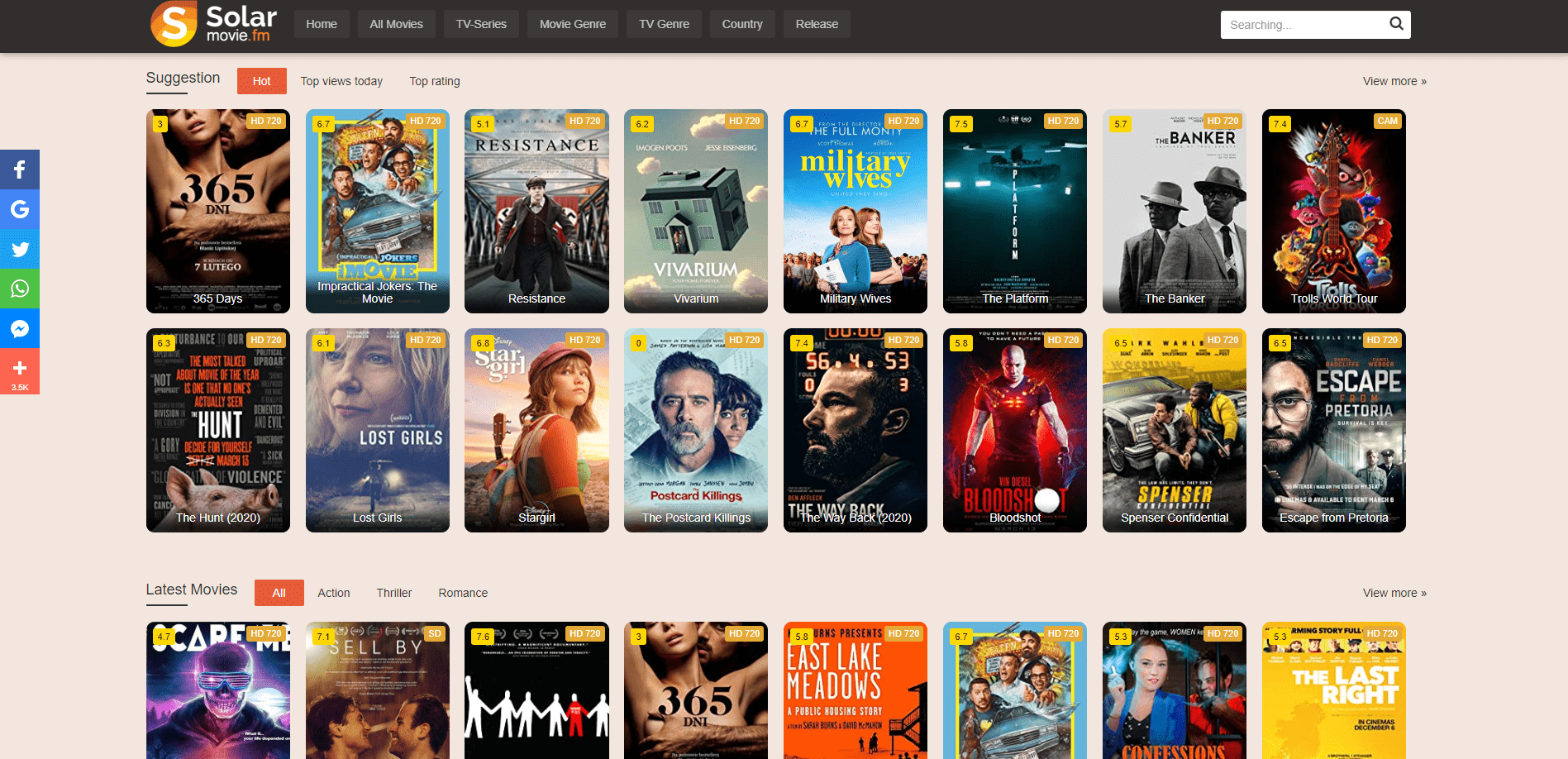1568x759 pixels.
Task: Click Latest Movies section heading
Action: coord(192,590)
